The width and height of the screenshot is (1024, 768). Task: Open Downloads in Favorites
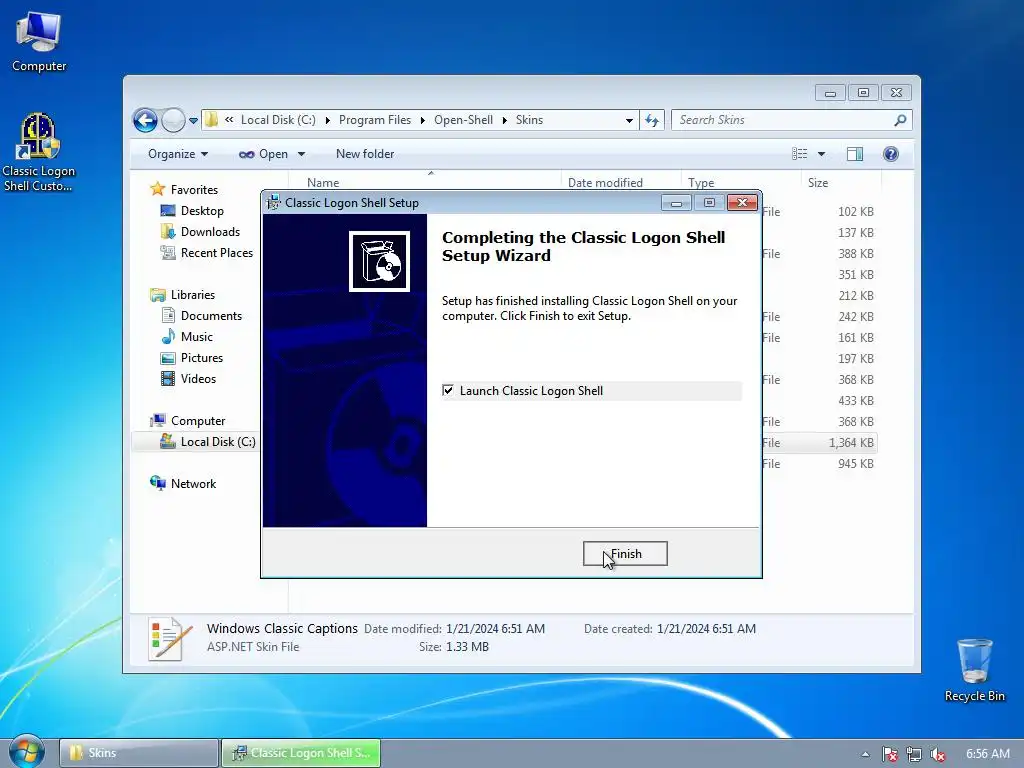[210, 232]
